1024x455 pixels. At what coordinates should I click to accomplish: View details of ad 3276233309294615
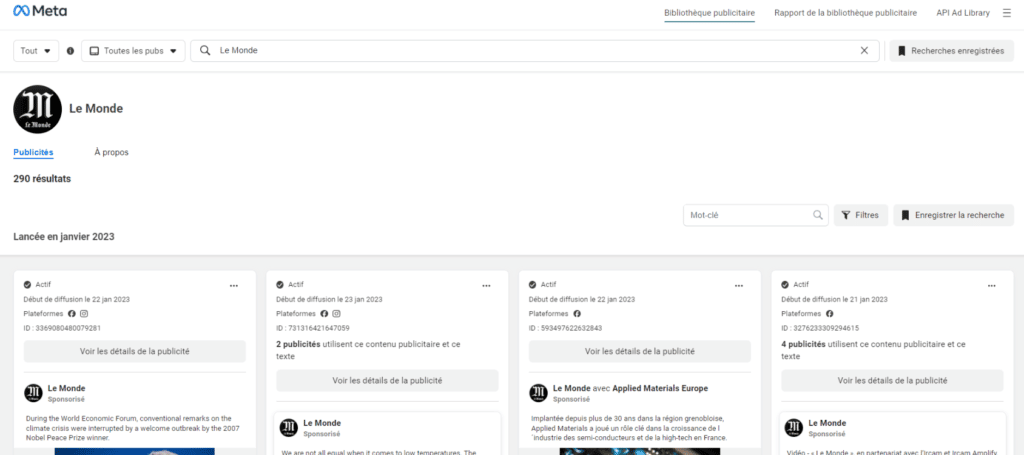[x=892, y=380]
